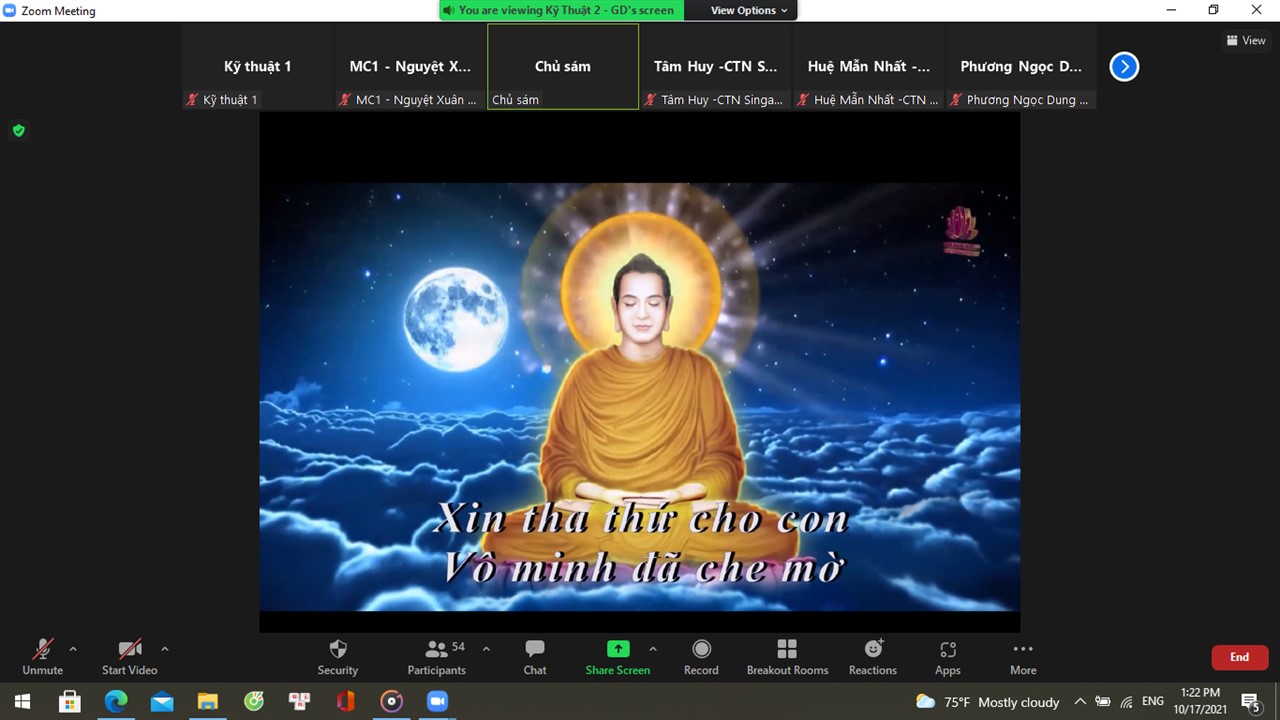Switch to Zoom on the taskbar

pos(438,702)
